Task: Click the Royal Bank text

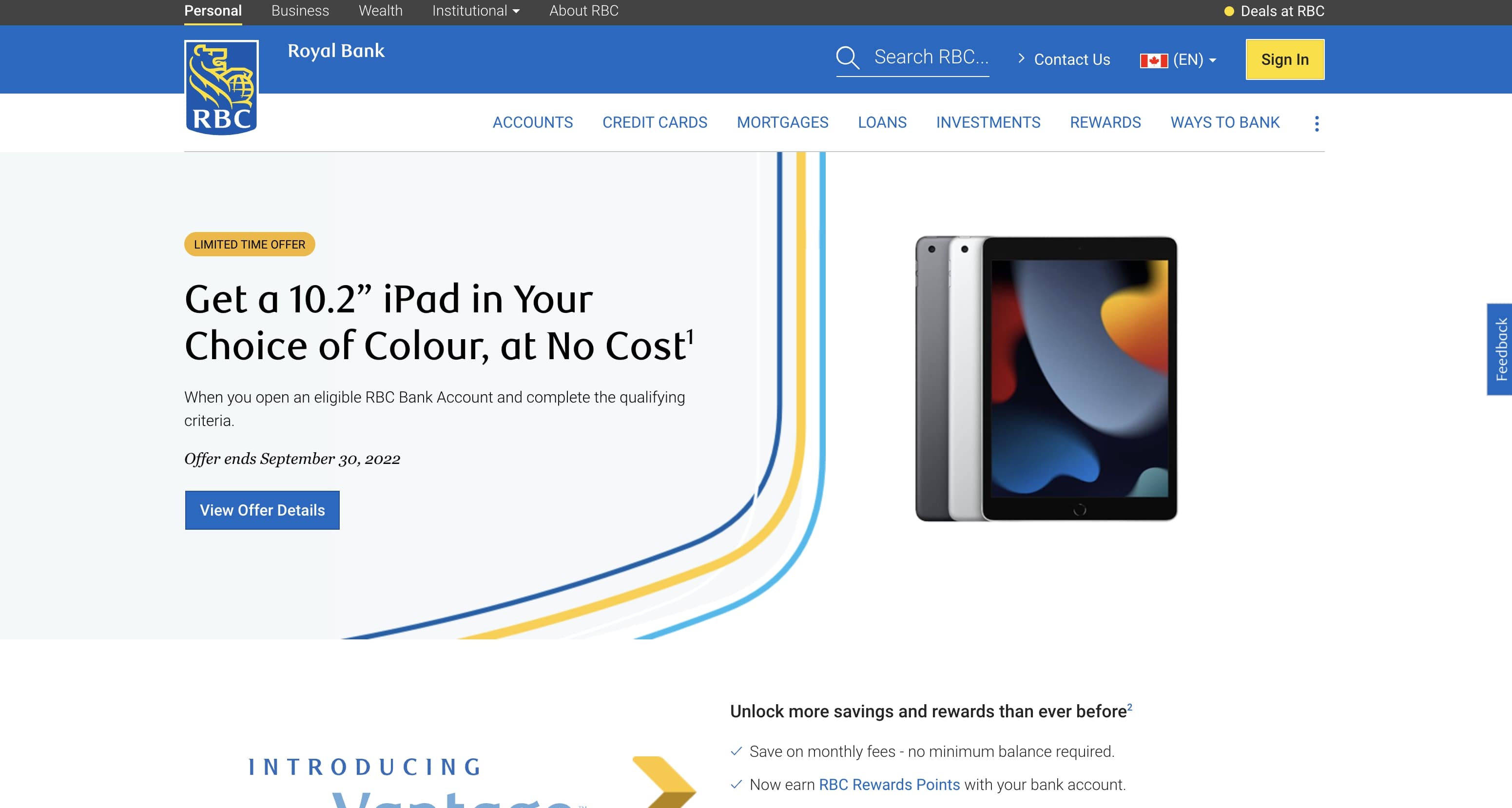Action: click(x=336, y=51)
